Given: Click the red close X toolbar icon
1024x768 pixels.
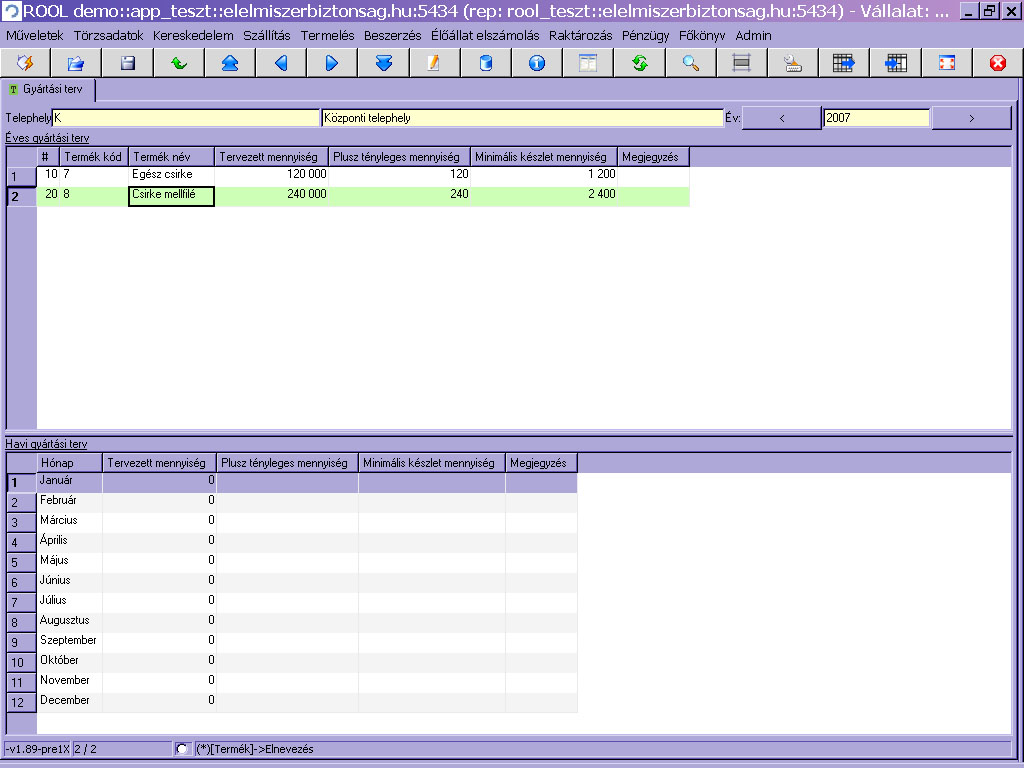Looking at the screenshot, I should pyautogui.click(x=997, y=63).
